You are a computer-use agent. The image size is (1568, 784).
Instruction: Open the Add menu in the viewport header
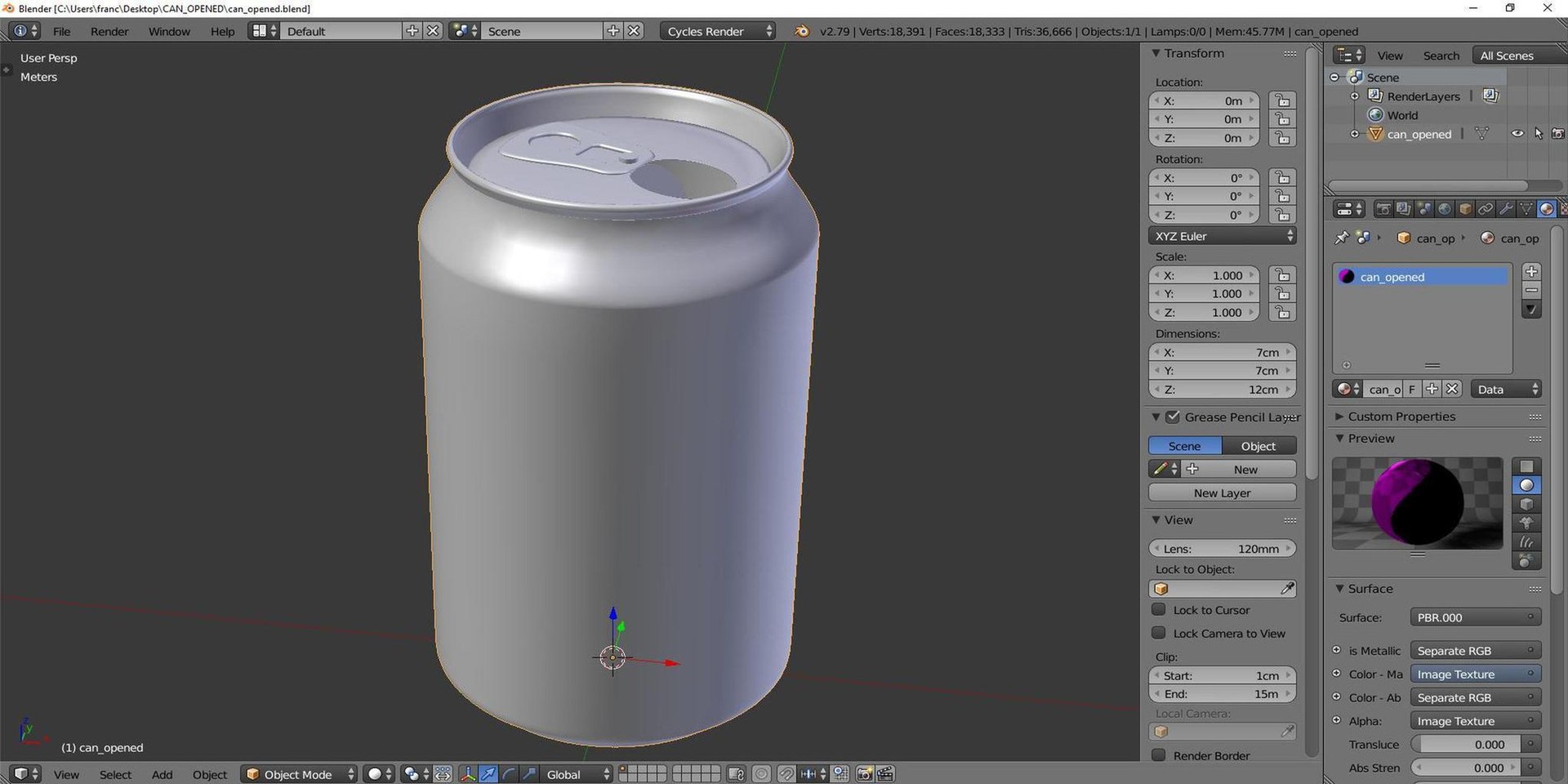click(162, 774)
